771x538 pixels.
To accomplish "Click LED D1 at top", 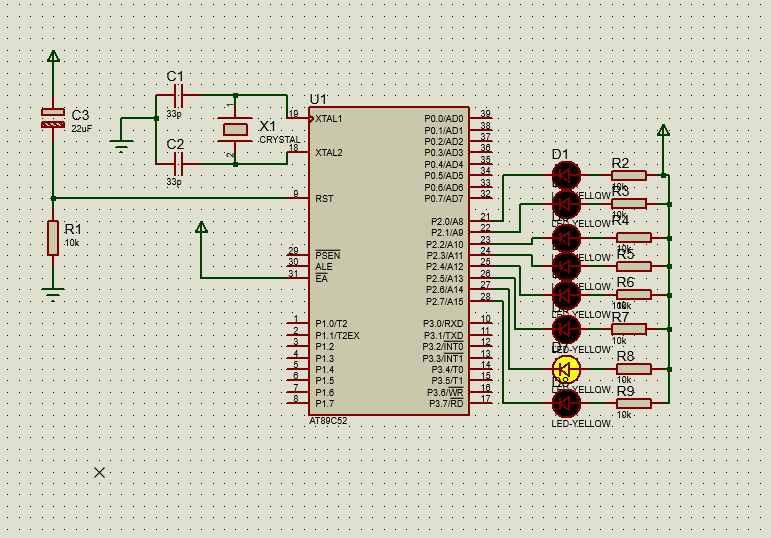I will click(566, 175).
